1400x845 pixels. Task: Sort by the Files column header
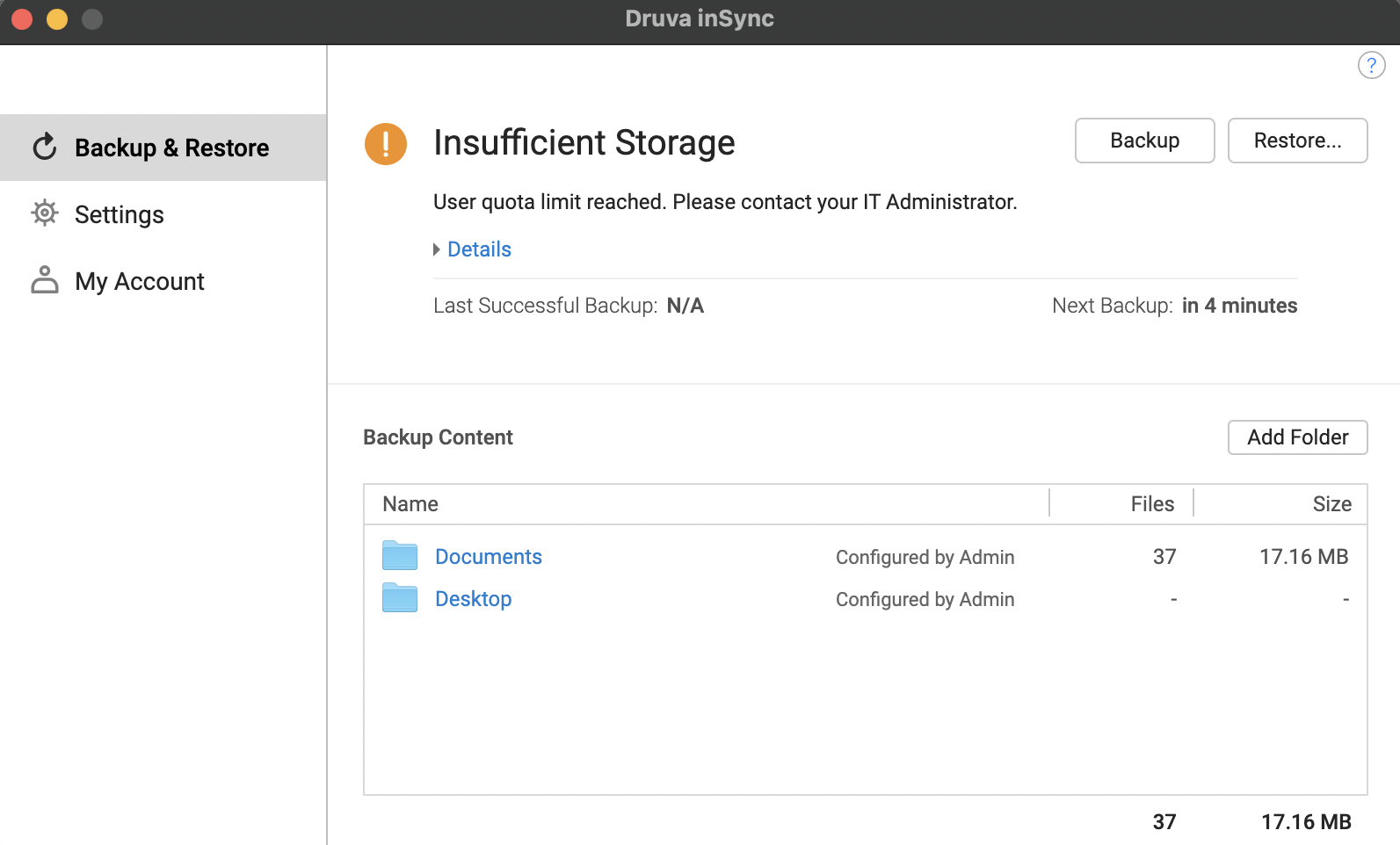point(1152,504)
